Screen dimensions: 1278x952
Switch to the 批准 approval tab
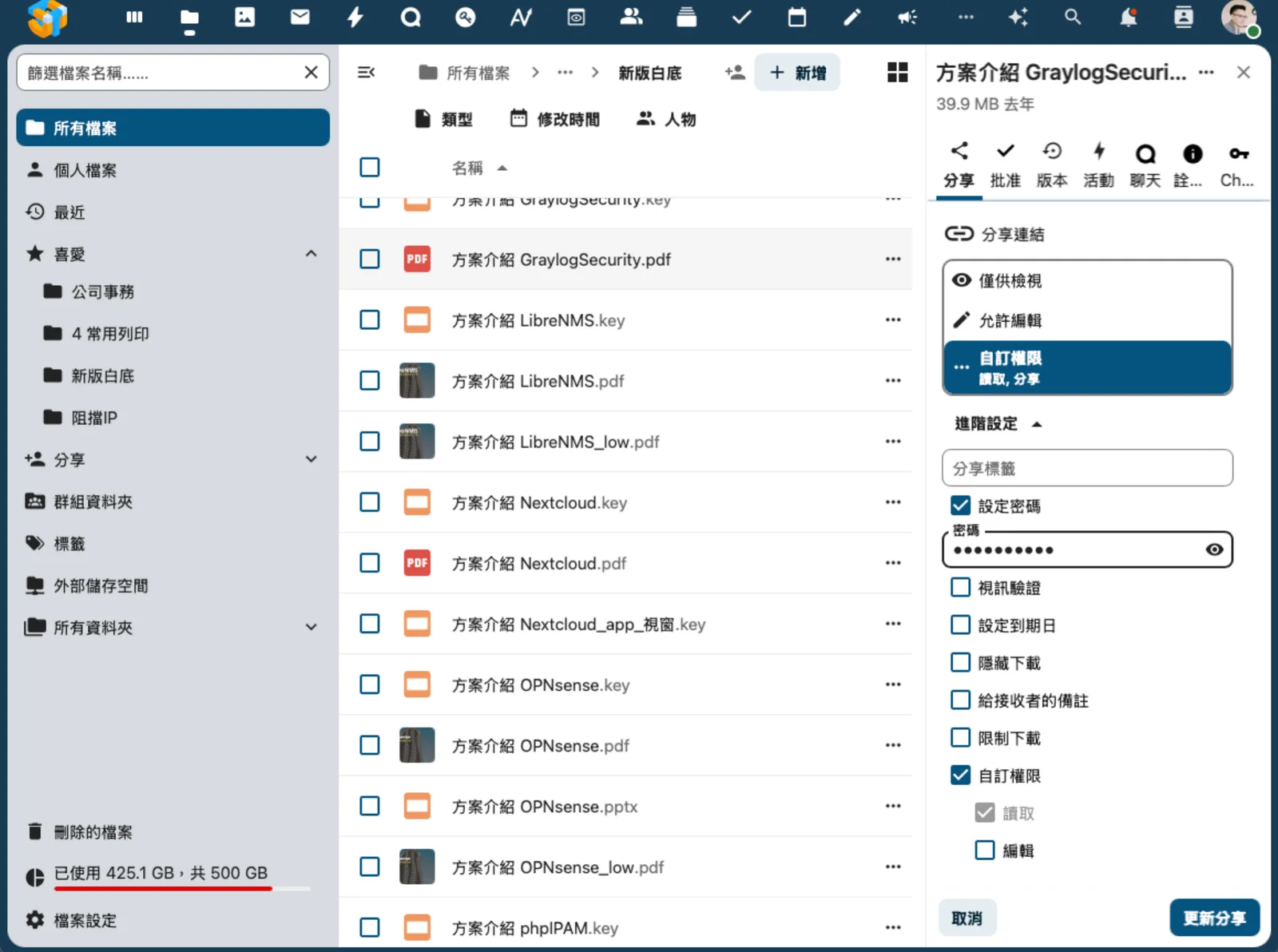point(1006,165)
